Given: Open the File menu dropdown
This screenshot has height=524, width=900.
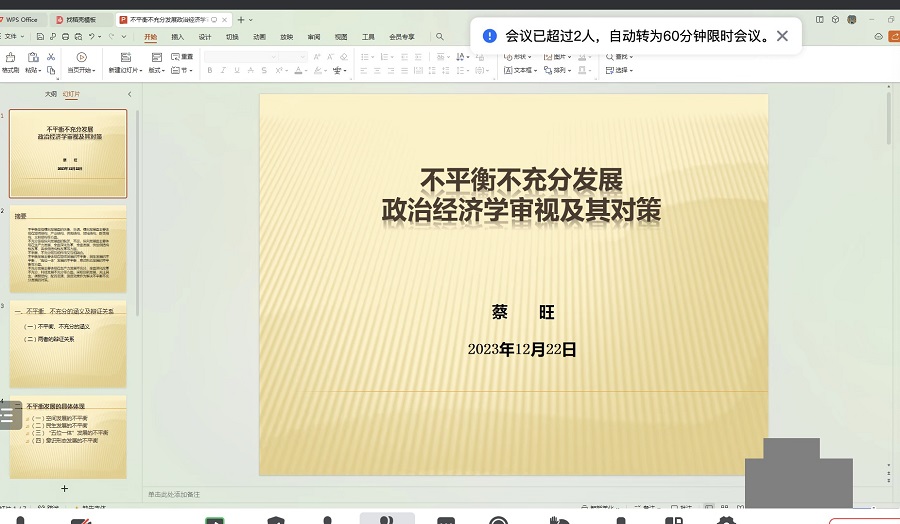Looking at the screenshot, I should [x=14, y=37].
